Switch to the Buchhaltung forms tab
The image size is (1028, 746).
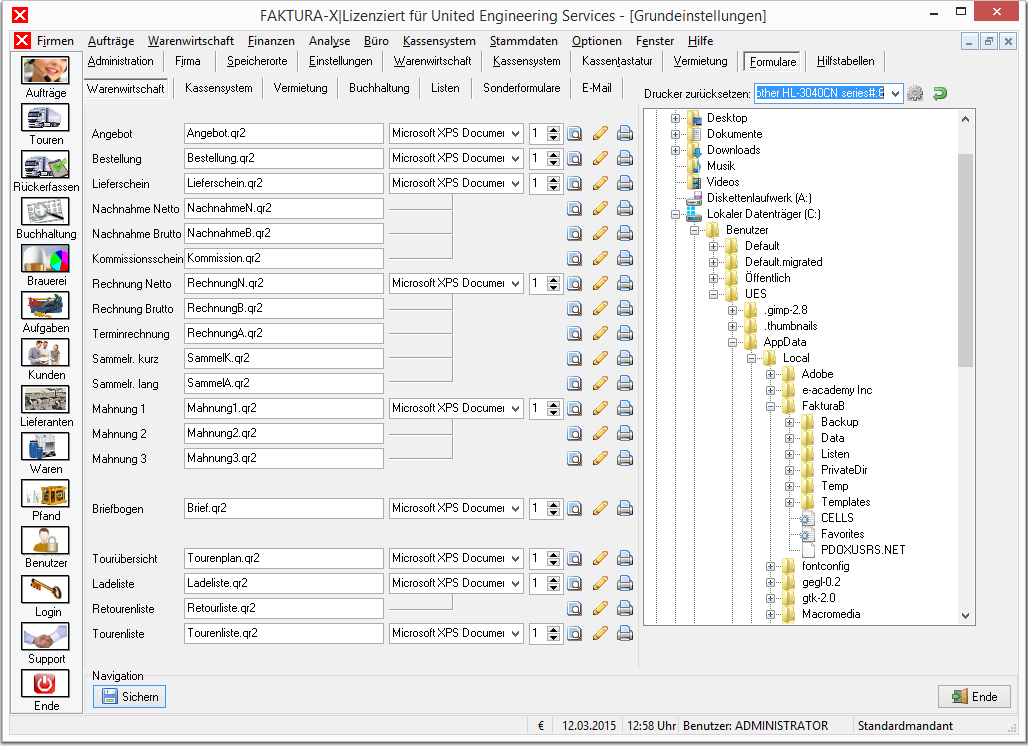tap(379, 88)
